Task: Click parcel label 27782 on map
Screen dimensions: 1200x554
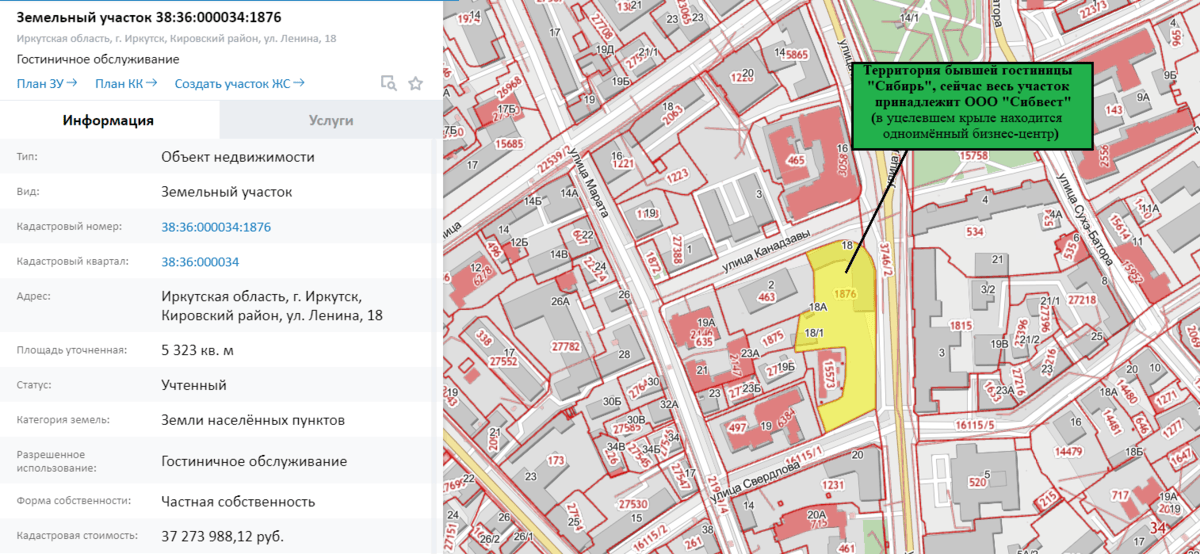Action: pyautogui.click(x=565, y=346)
